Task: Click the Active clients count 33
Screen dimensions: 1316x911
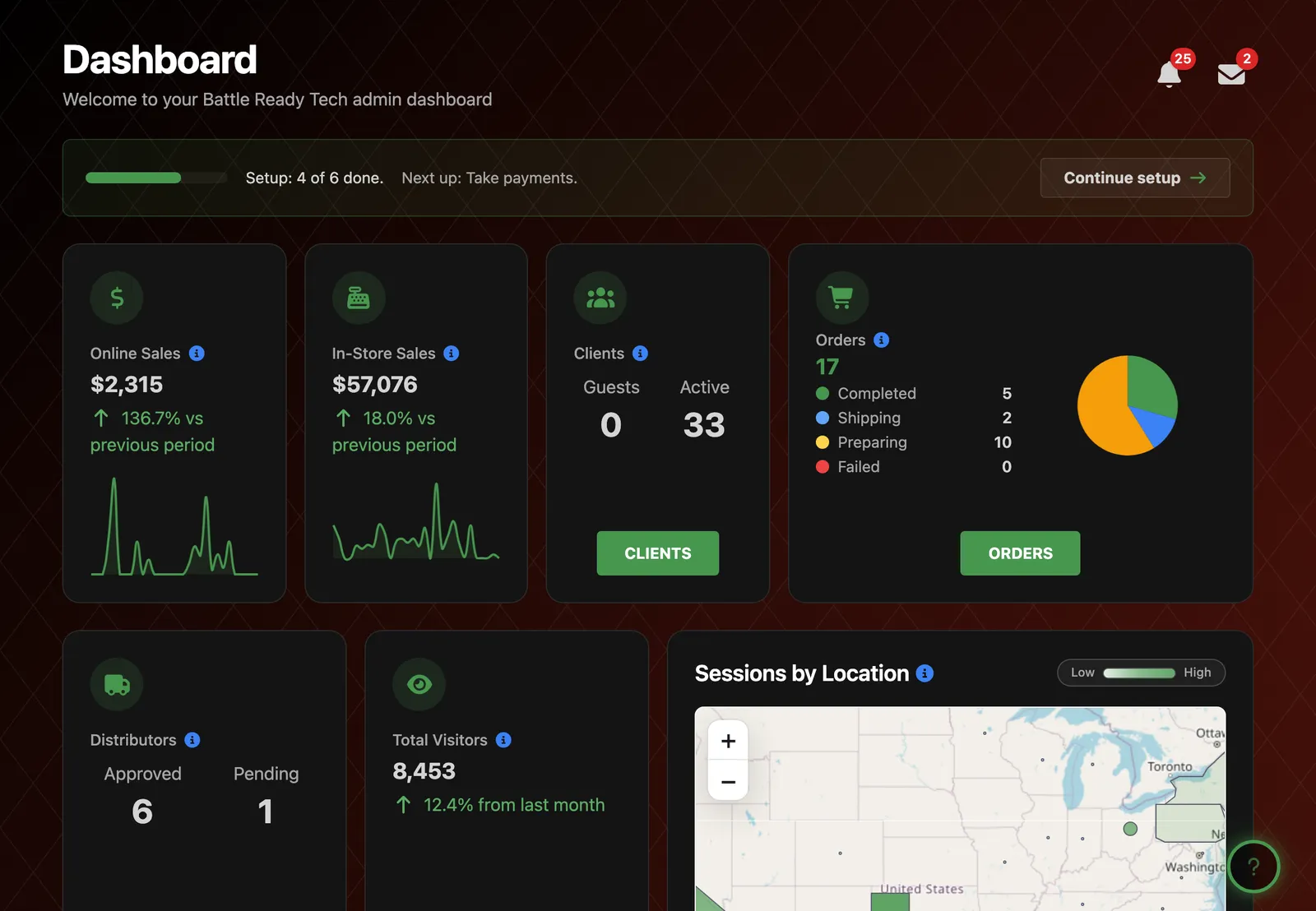Action: coord(704,425)
